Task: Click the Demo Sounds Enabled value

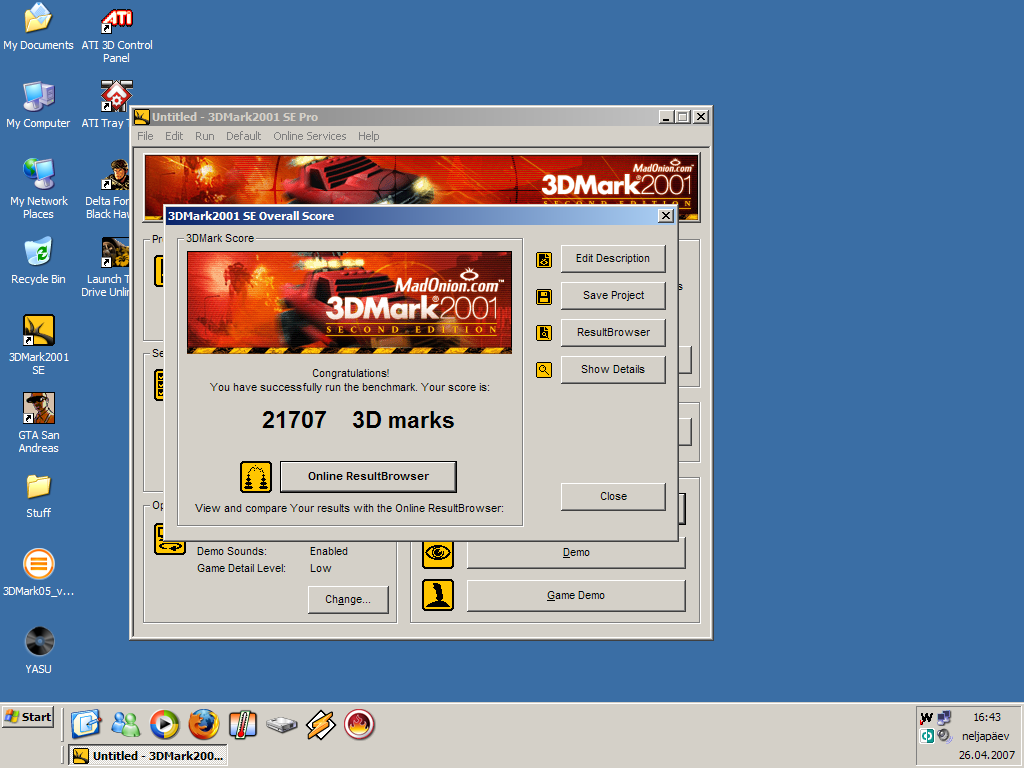Action: [328, 551]
